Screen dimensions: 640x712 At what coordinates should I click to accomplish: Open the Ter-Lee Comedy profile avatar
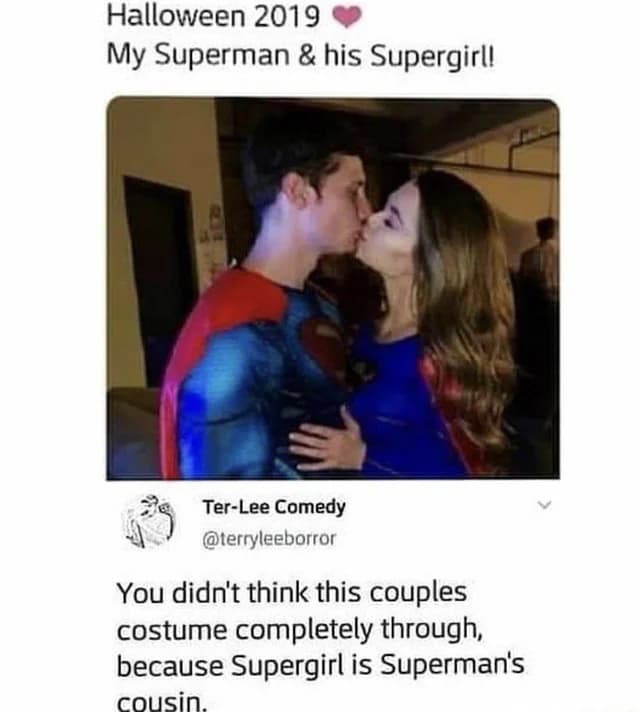[149, 521]
